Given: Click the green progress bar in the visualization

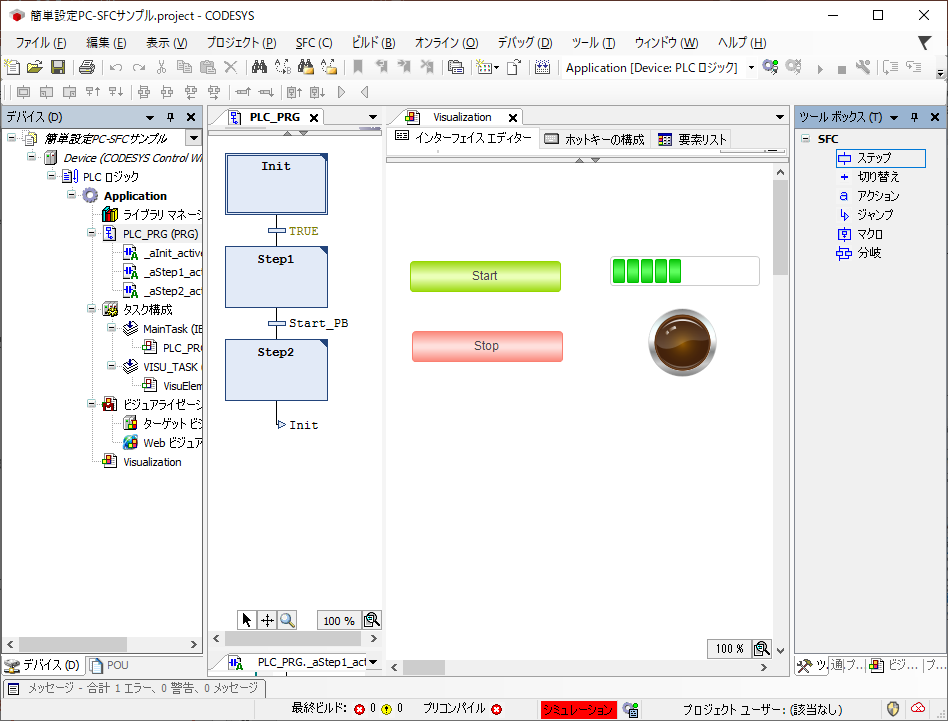Looking at the screenshot, I should (x=684, y=270).
